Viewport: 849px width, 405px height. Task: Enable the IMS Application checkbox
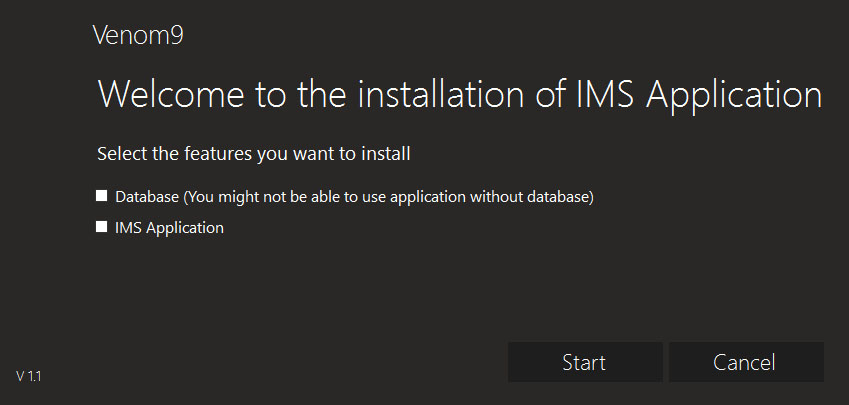[x=101, y=226]
